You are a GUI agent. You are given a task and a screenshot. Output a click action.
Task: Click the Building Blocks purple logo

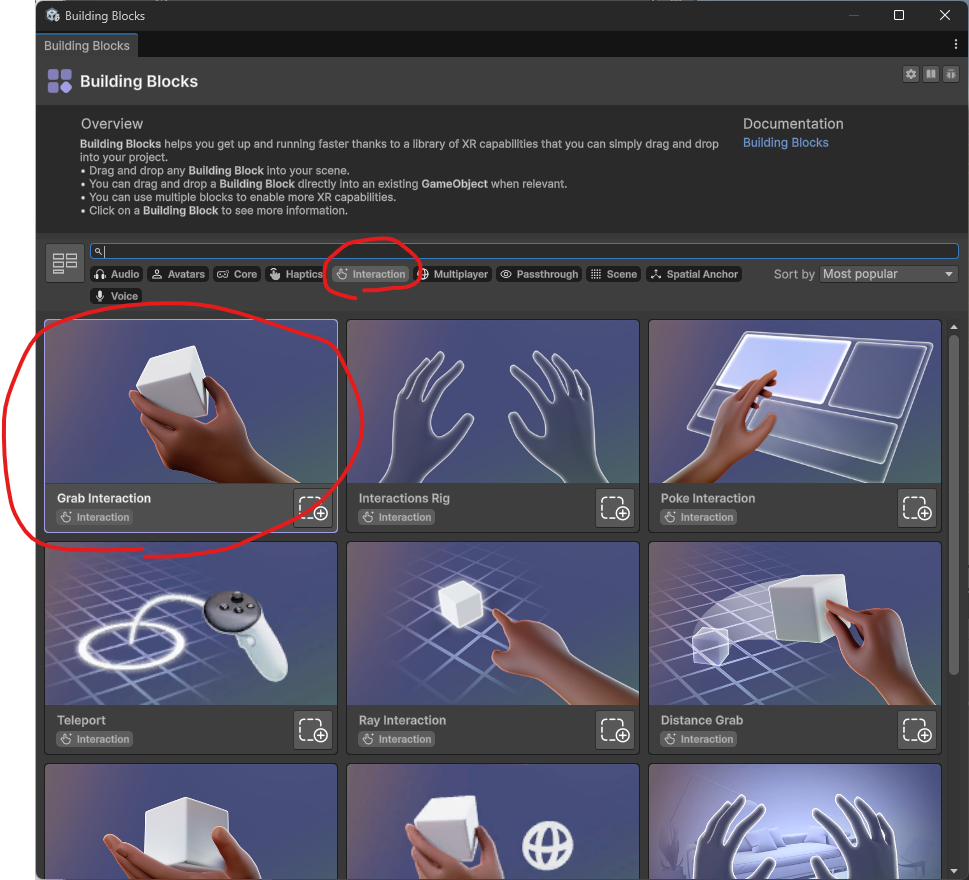(60, 81)
